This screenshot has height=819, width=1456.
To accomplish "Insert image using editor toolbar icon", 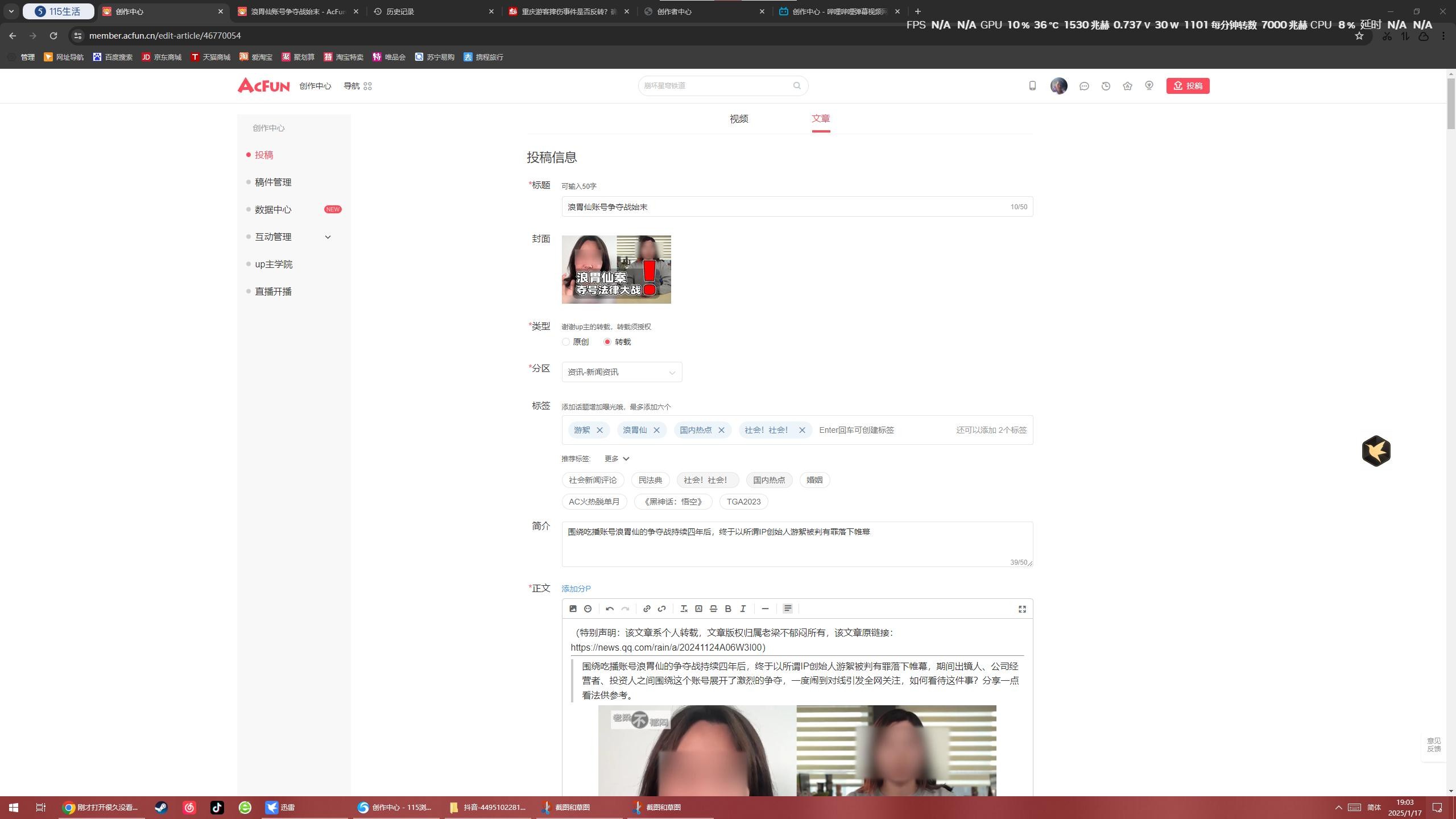I will (573, 609).
